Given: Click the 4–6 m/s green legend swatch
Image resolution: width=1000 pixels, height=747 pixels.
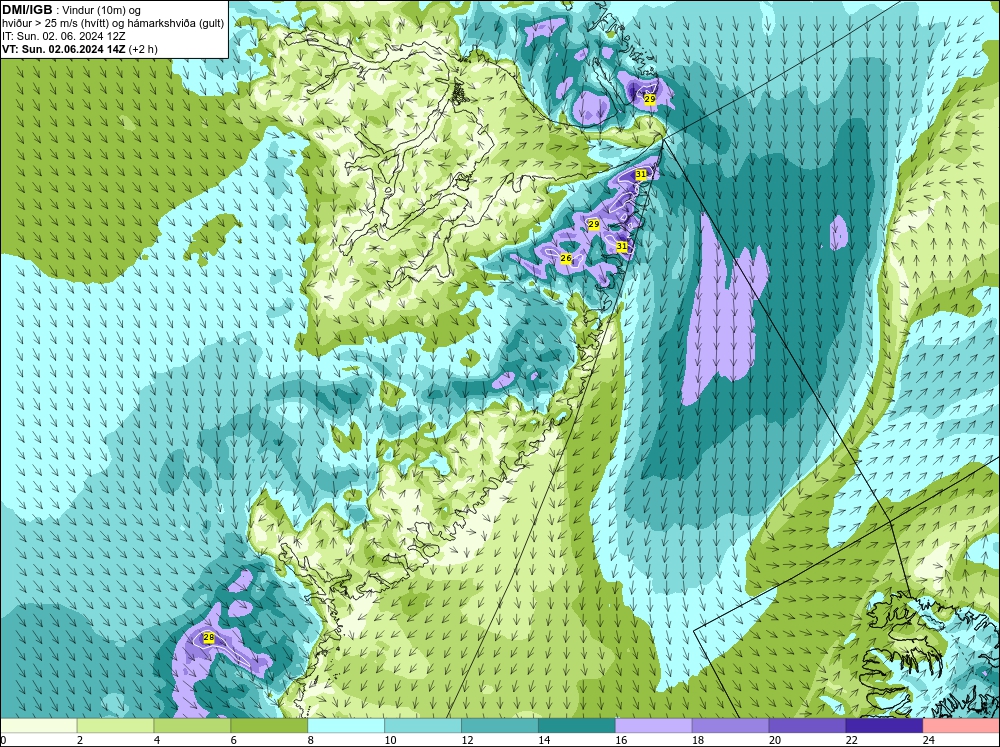Looking at the screenshot, I should [192, 726].
